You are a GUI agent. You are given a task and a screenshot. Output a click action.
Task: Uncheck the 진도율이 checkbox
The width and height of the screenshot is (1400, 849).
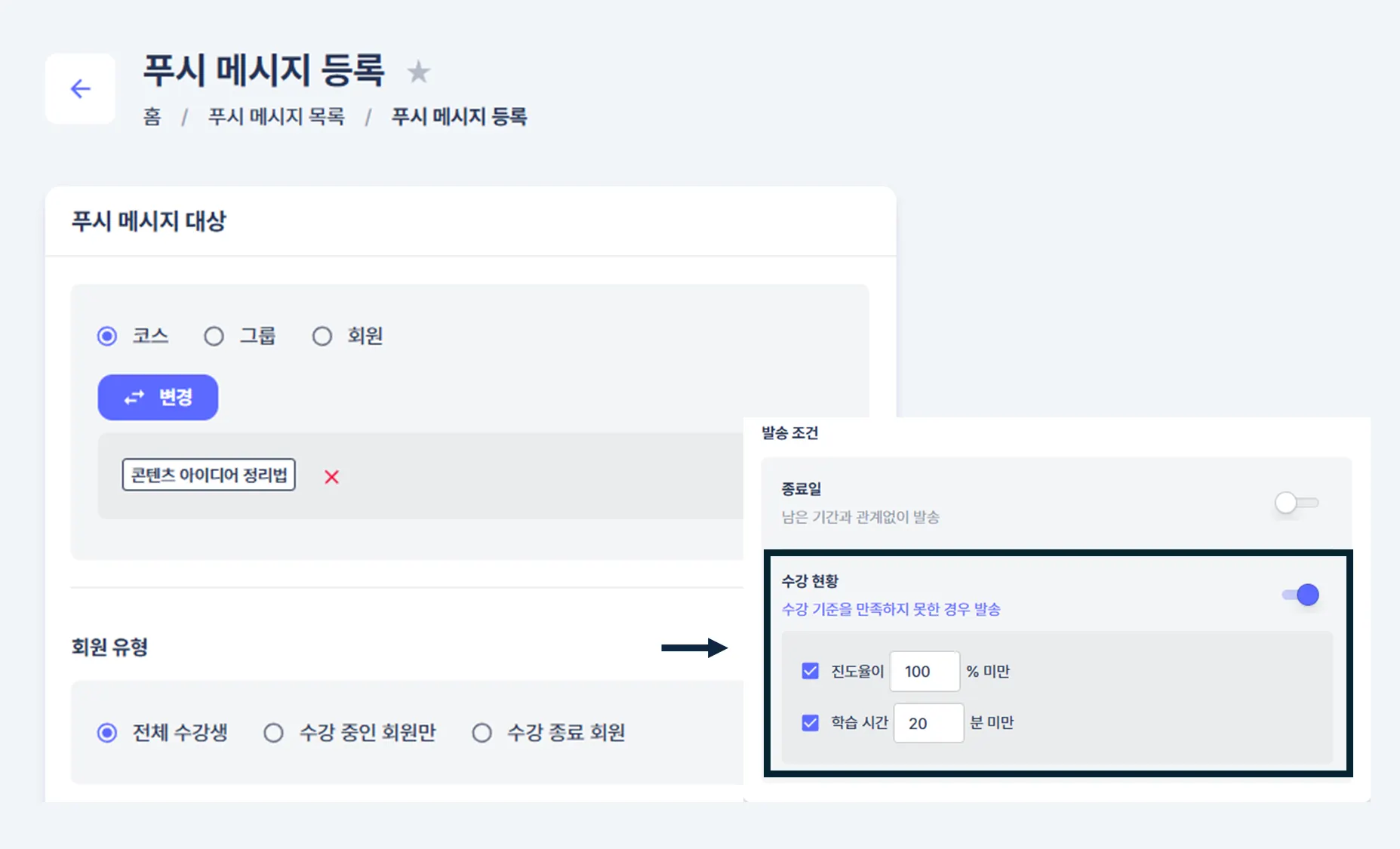(810, 671)
